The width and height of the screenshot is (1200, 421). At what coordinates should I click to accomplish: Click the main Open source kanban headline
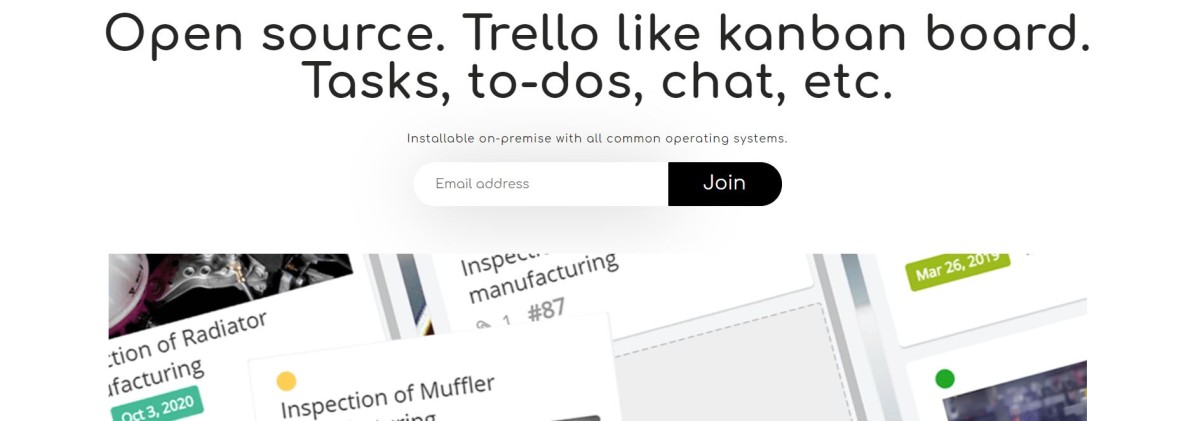[x=597, y=34]
